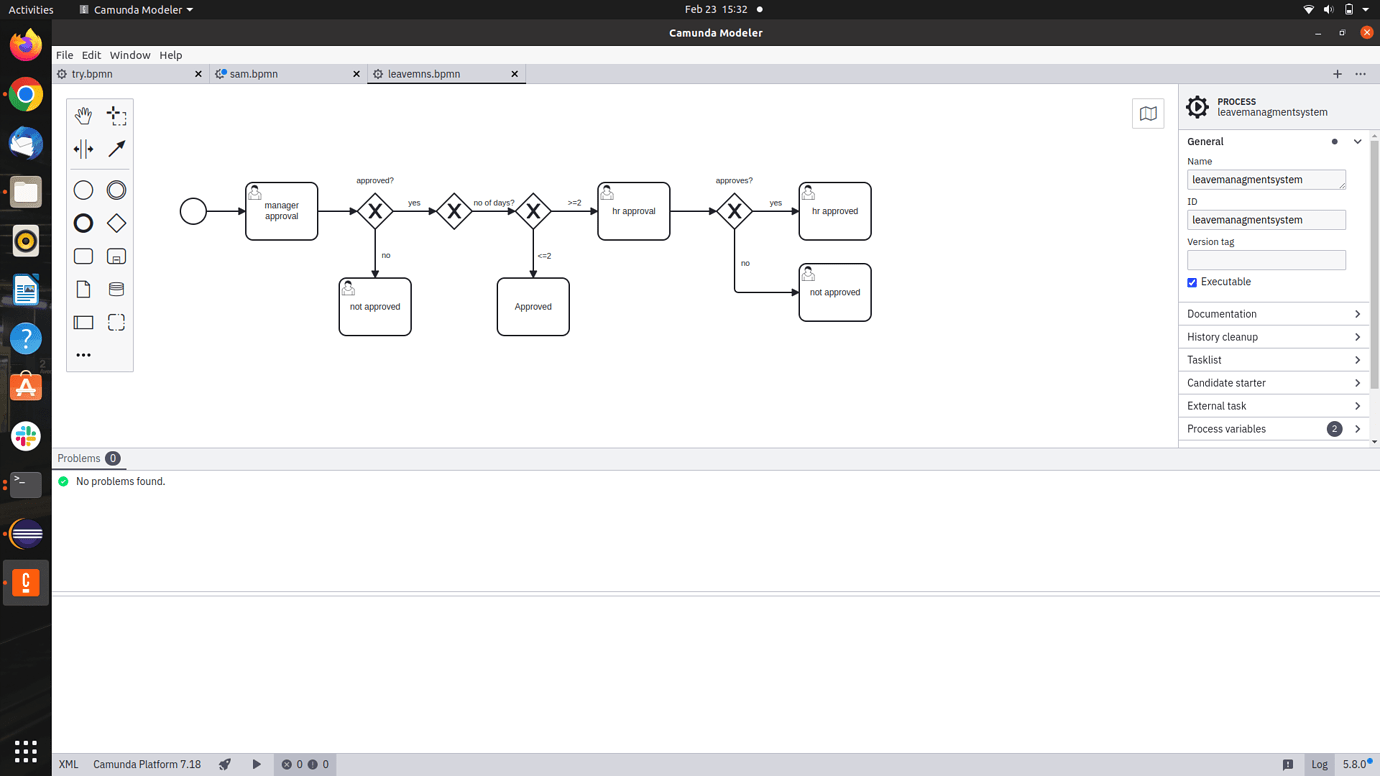The width and height of the screenshot is (1380, 776).
Task: Open XML view in status bar
Action: point(68,764)
